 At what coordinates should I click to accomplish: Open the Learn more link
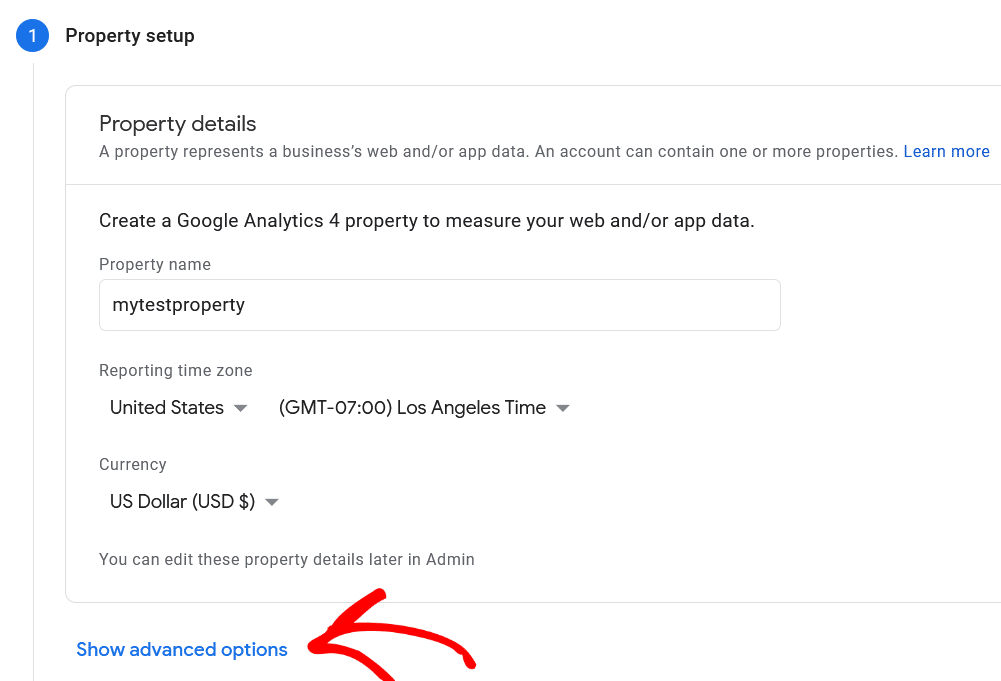pos(946,152)
